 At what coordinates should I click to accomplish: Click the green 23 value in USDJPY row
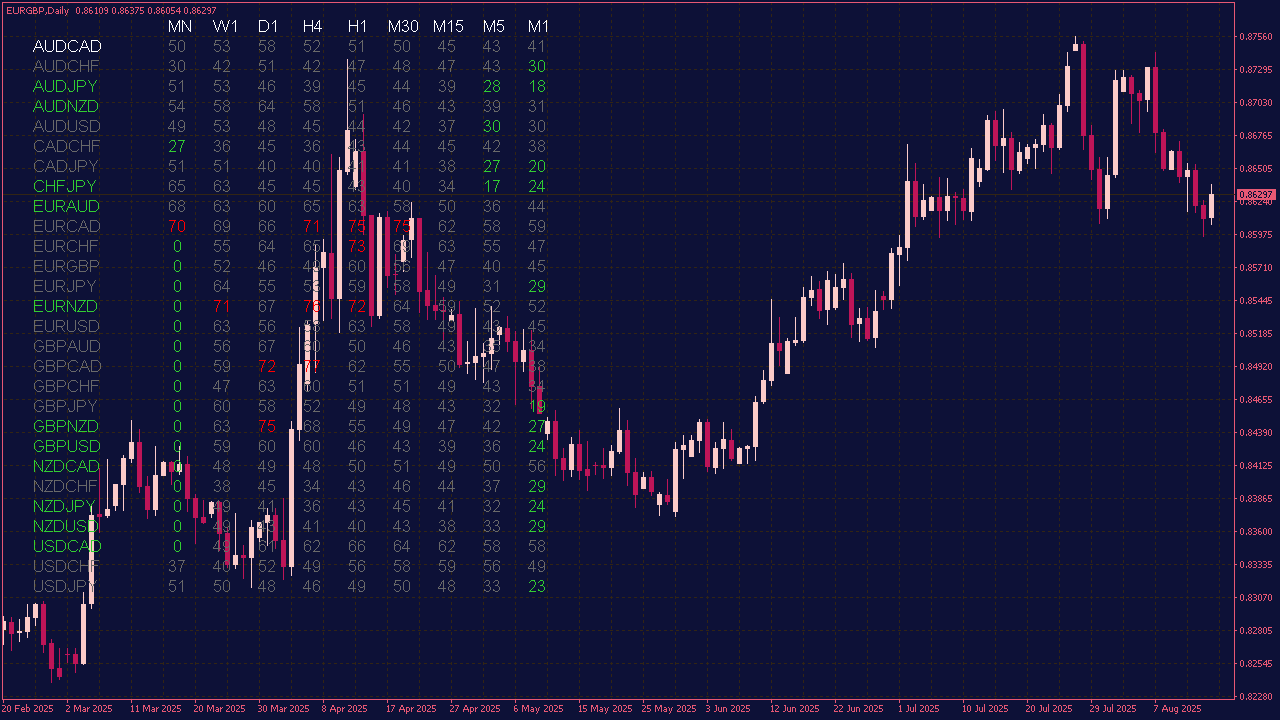(537, 586)
